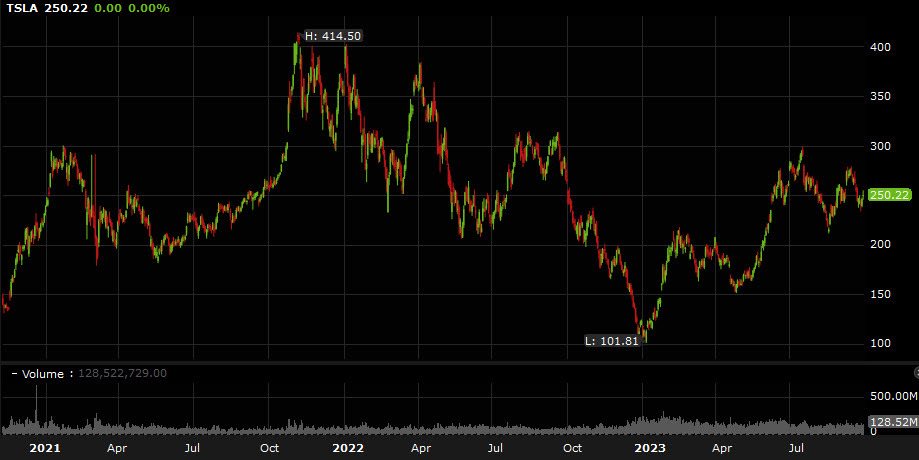Select the 2022 year label on time axis

pyautogui.click(x=347, y=449)
